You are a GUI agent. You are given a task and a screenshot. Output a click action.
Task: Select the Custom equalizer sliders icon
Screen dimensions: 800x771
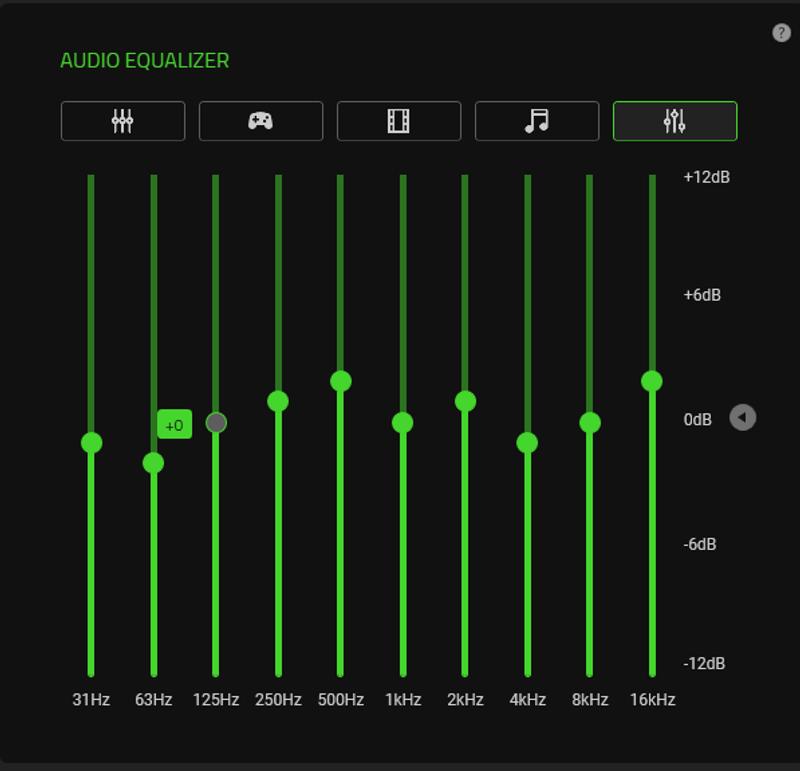coord(675,121)
